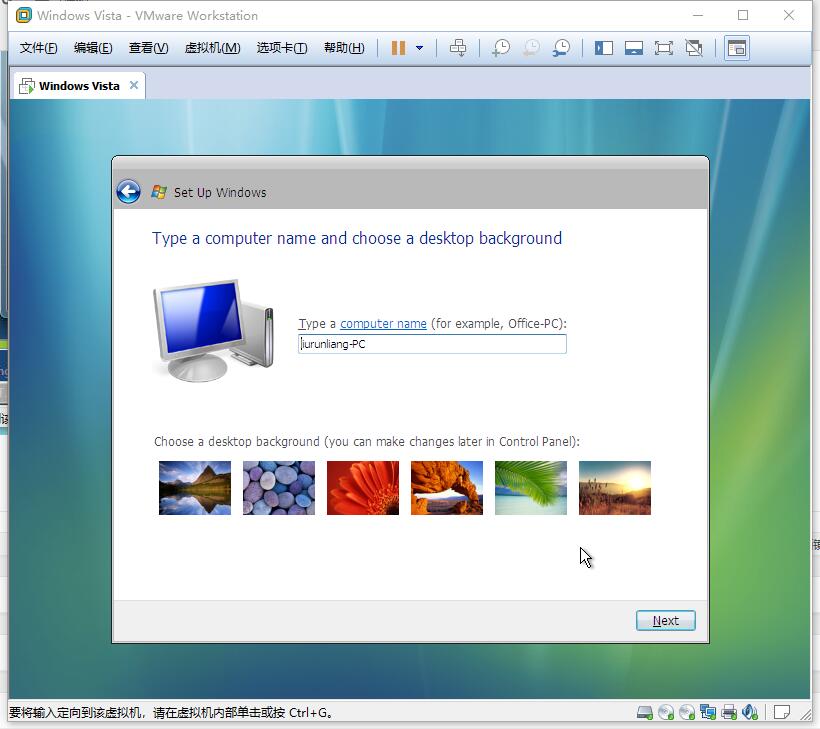Select the Windows Vista VM tab
This screenshot has height=729, width=820.
[x=78, y=86]
